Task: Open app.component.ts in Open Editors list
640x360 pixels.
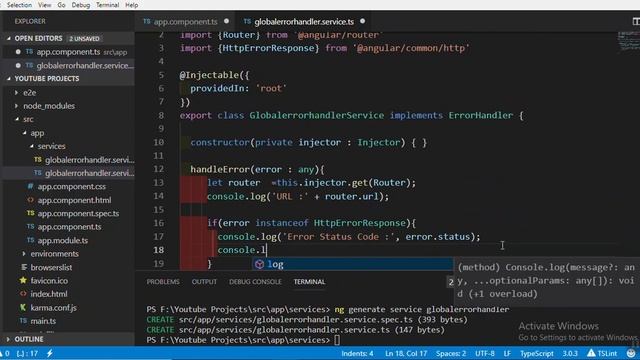Action: pos(69,52)
